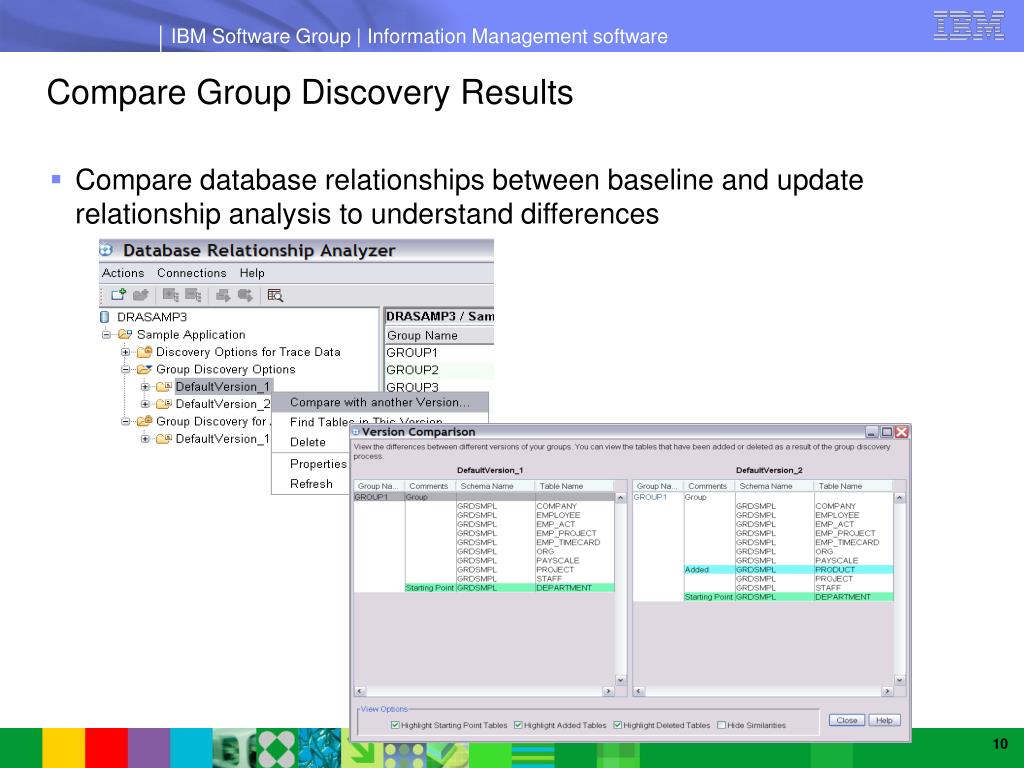1024x768 pixels.
Task: Select the GROUP1 row in the main window list
Action: coord(439,353)
